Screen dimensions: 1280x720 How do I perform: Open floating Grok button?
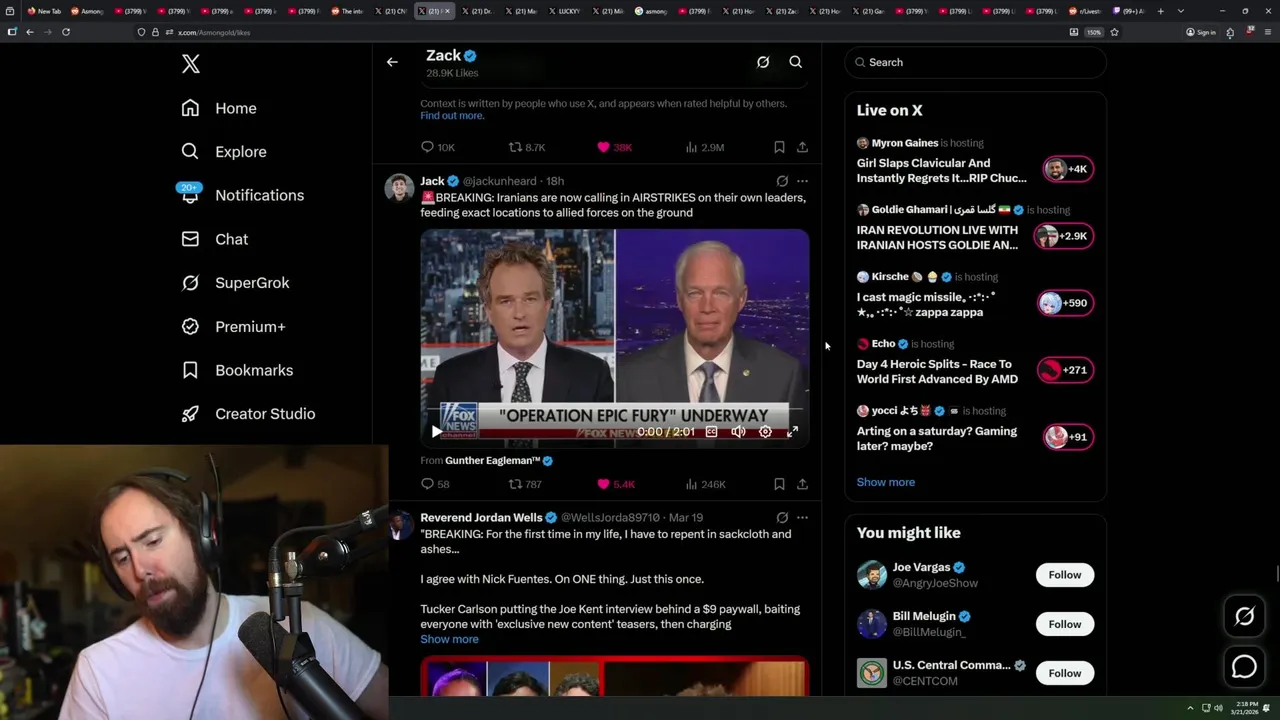(1244, 617)
